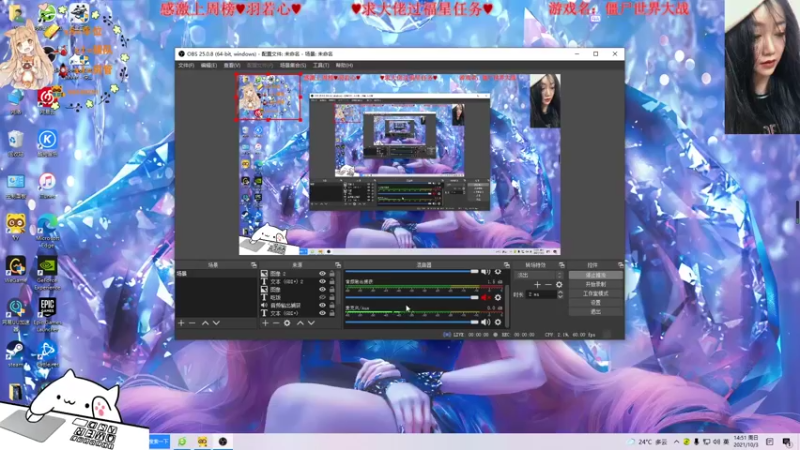This screenshot has height=450, width=800.
Task: Click the 工作室模式 studio mode button
Action: point(595,293)
